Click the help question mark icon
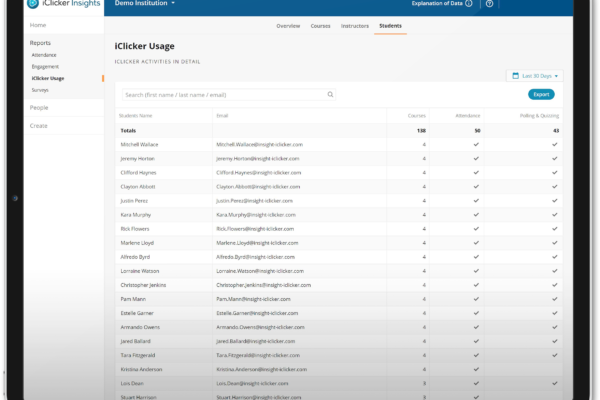 click(x=489, y=3)
